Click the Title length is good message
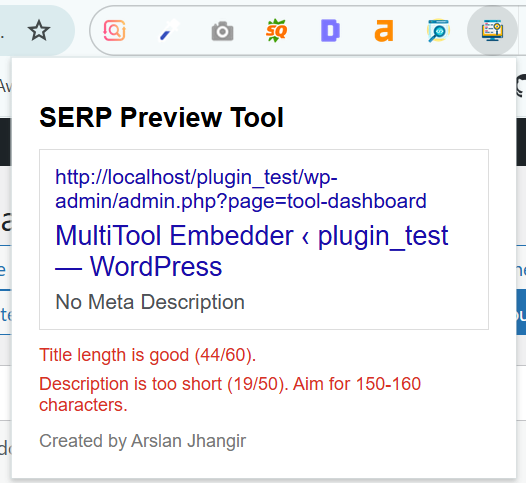Screen dimensions: 526x483 coord(148,355)
